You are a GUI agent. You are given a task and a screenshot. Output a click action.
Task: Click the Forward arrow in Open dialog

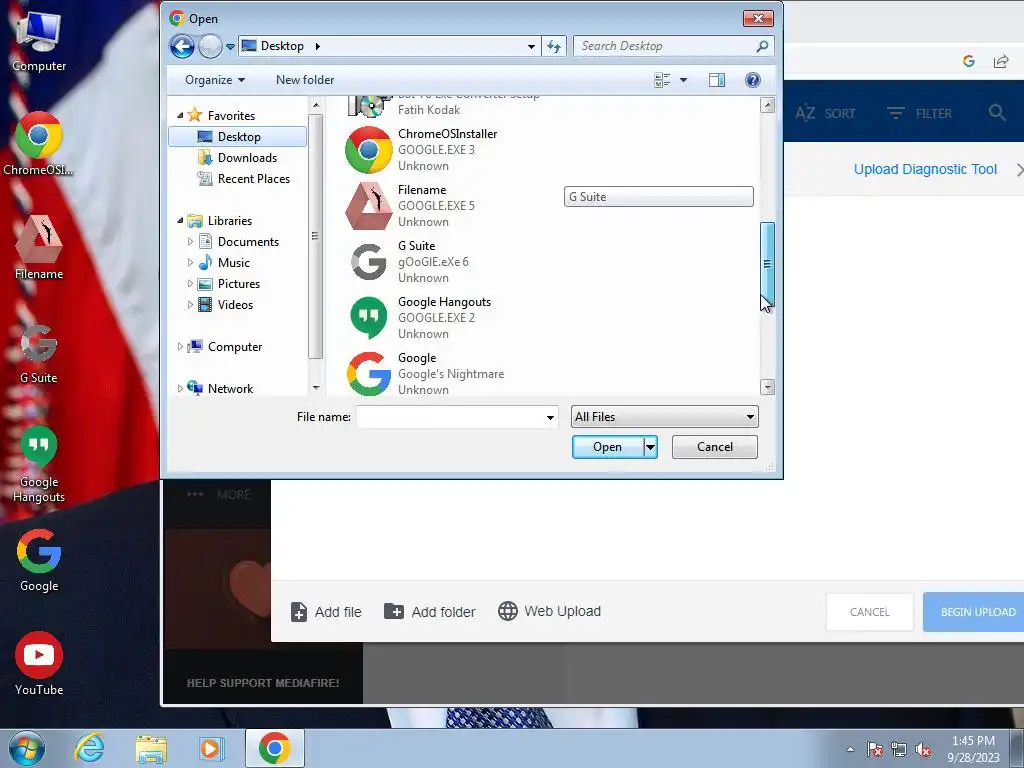point(210,46)
